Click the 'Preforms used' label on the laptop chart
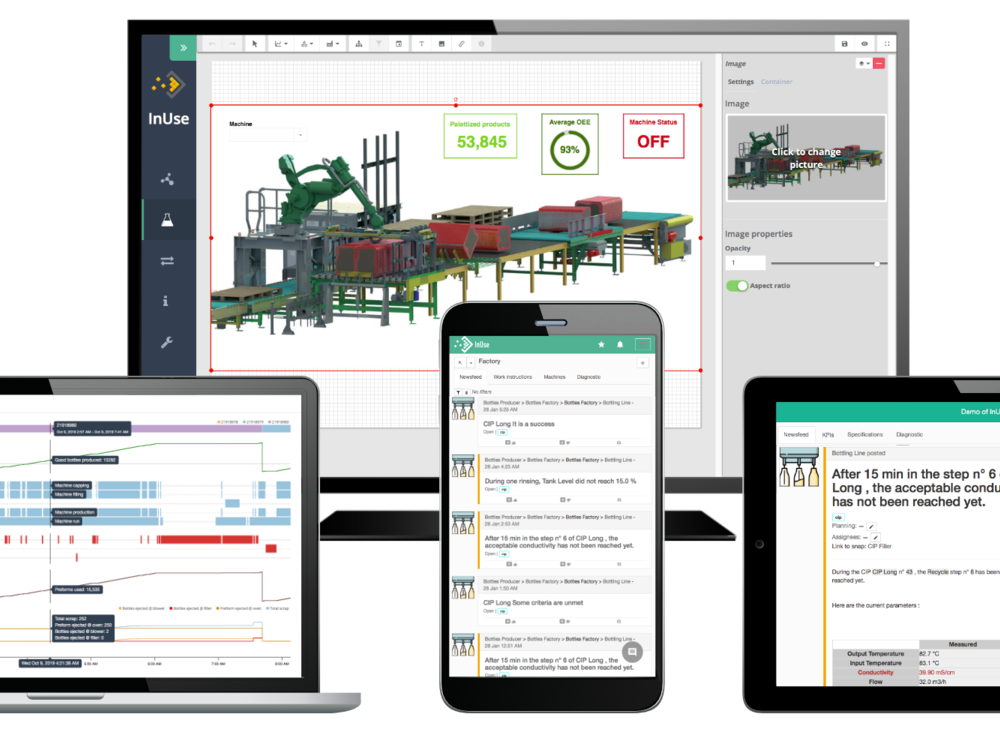This screenshot has width=1000, height=750. click(77, 589)
